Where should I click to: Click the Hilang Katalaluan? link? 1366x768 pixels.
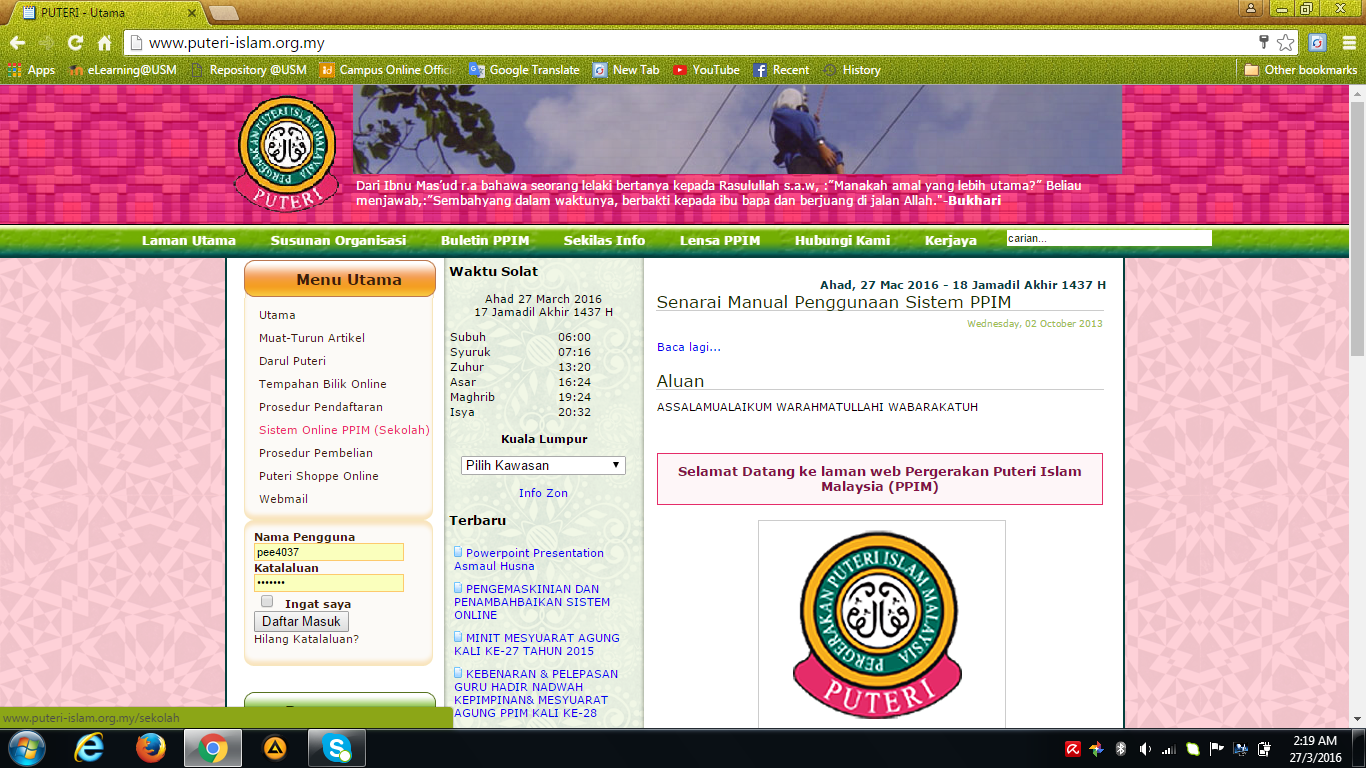[x=306, y=639]
